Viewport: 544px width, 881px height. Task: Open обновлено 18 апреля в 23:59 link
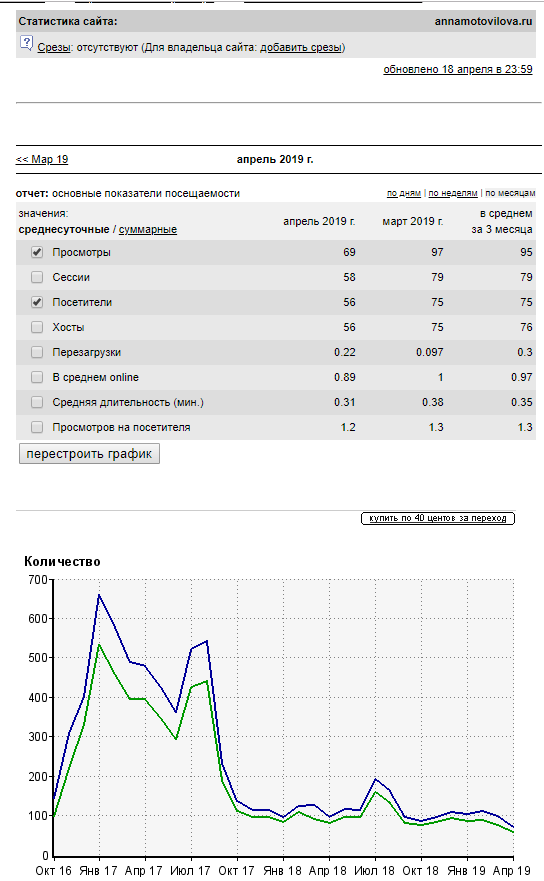pyautogui.click(x=457, y=69)
